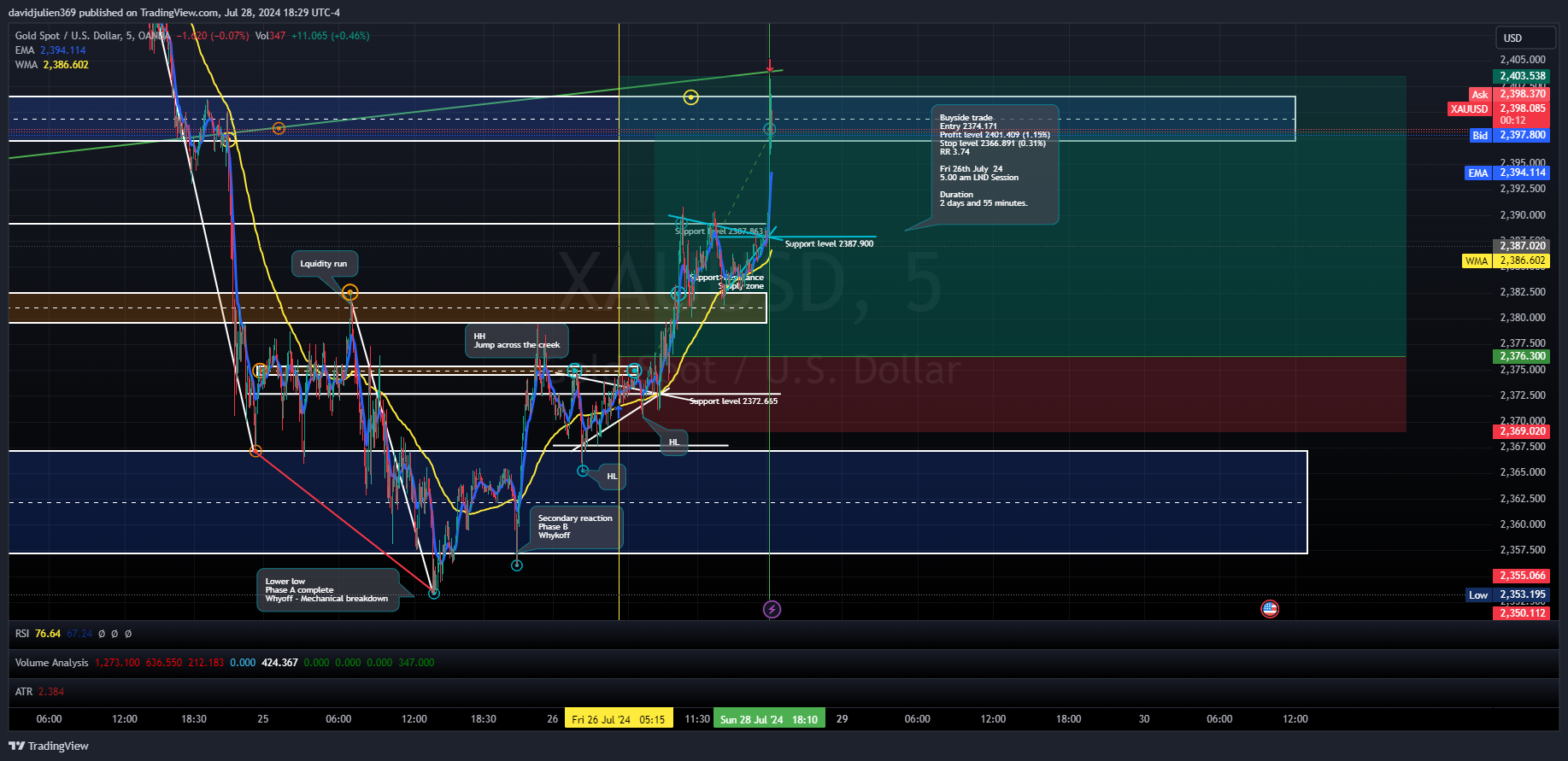Viewport: 1568px width, 761px height.
Task: Select the EMA 2,394.114 indicator legend
Action: (x=50, y=50)
